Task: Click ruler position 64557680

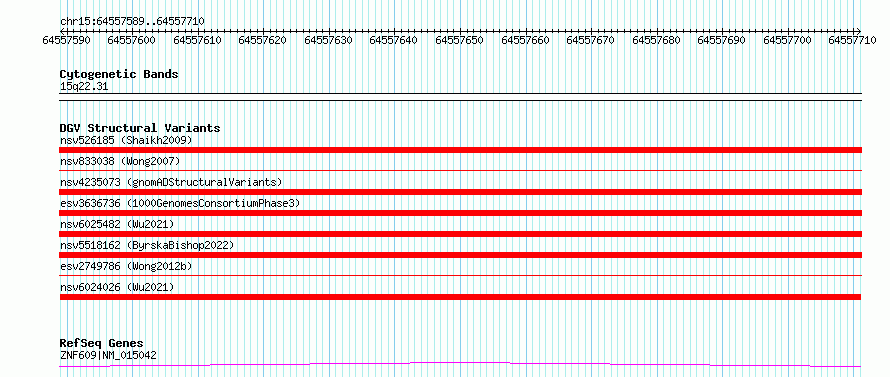Action: click(x=657, y=40)
